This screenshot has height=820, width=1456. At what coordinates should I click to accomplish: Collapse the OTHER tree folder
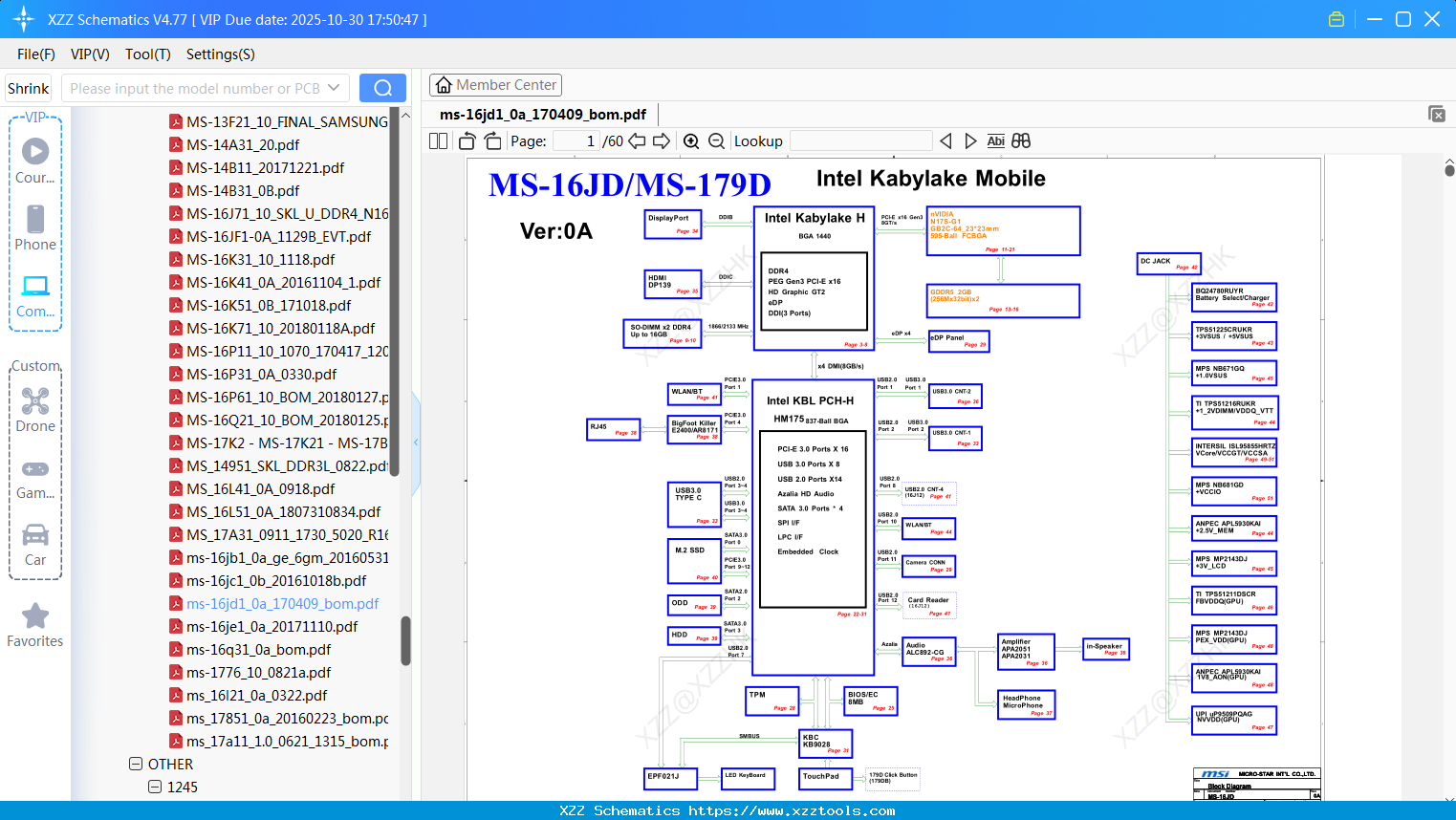pos(136,765)
